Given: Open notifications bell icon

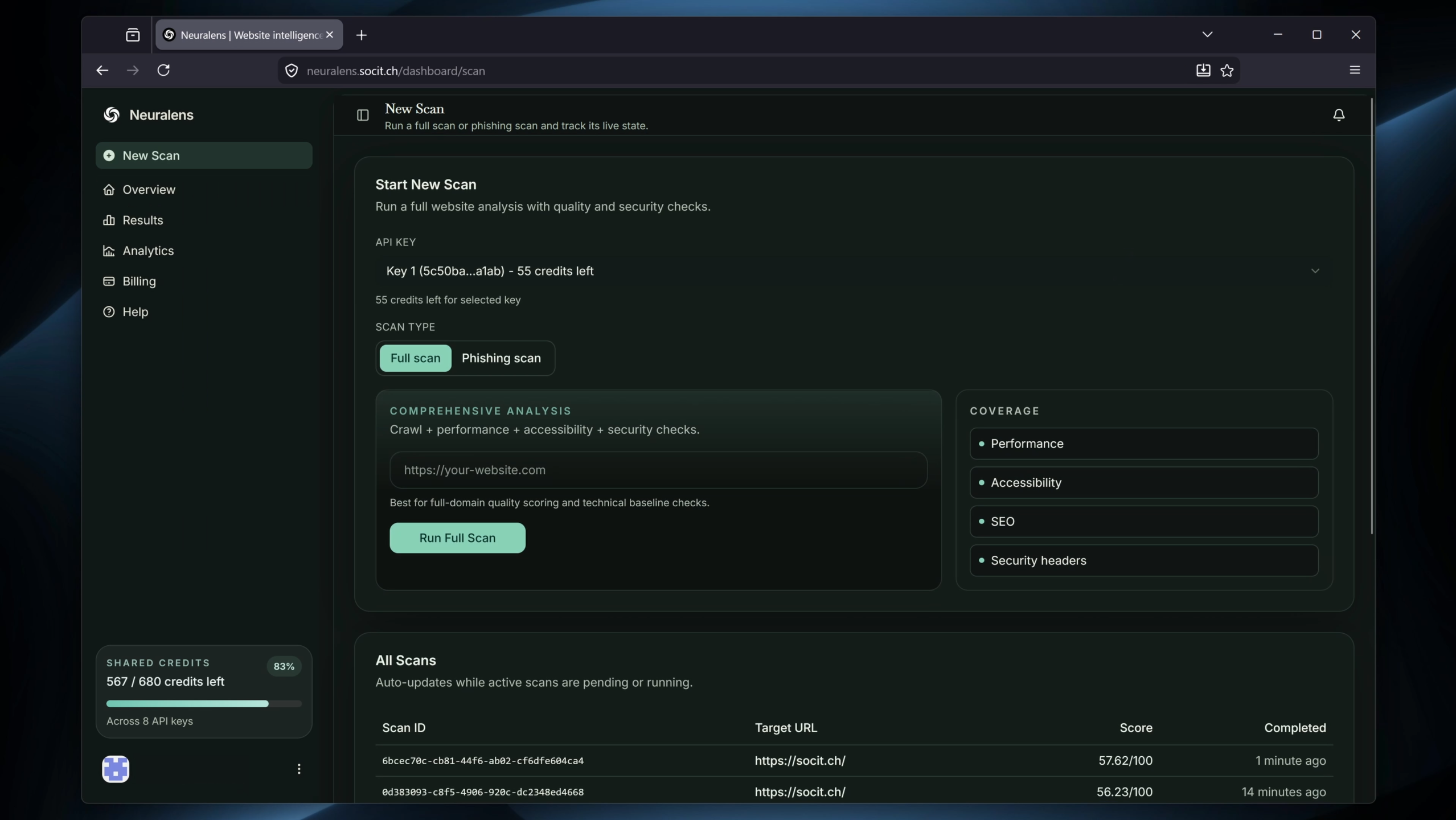Looking at the screenshot, I should [x=1339, y=115].
